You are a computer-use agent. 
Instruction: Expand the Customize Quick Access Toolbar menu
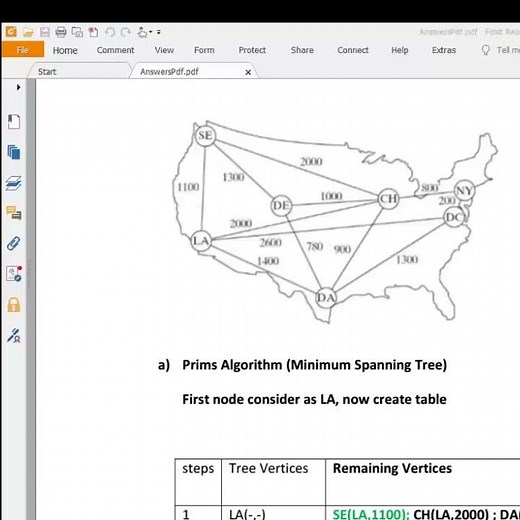tap(159, 32)
